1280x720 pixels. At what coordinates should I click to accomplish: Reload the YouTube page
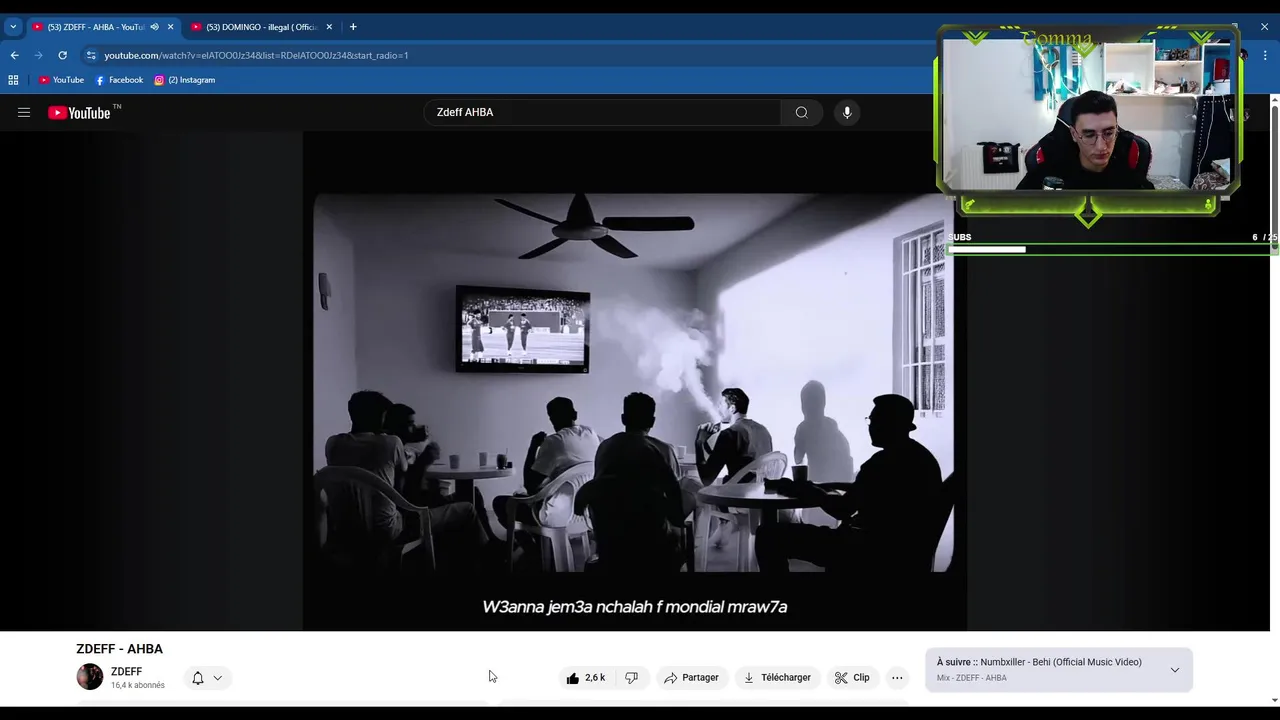coord(62,55)
